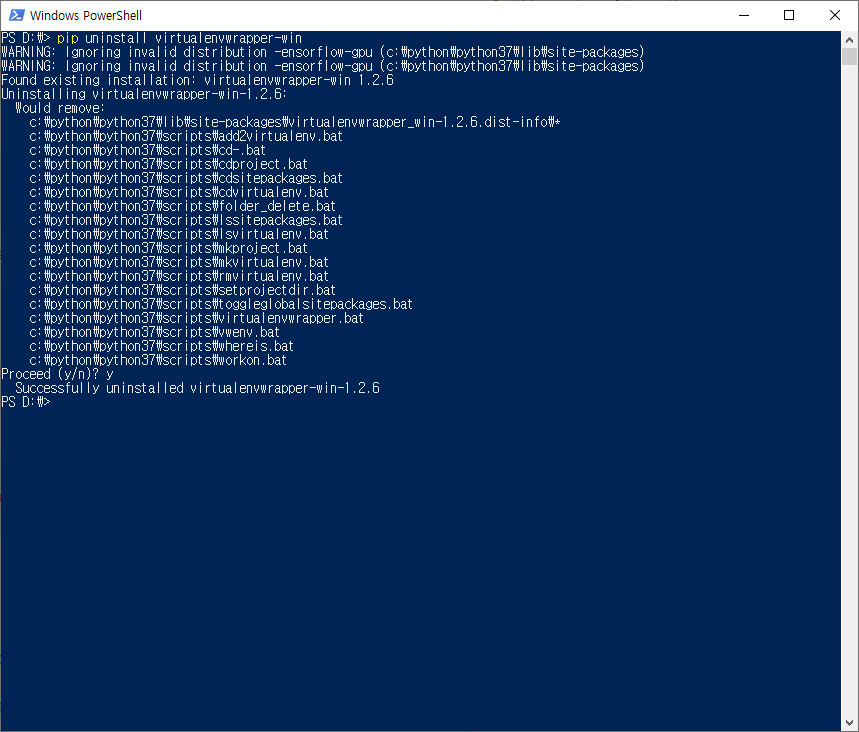859x732 pixels.
Task: Click the vwenv.bat path line
Action: tap(154, 333)
